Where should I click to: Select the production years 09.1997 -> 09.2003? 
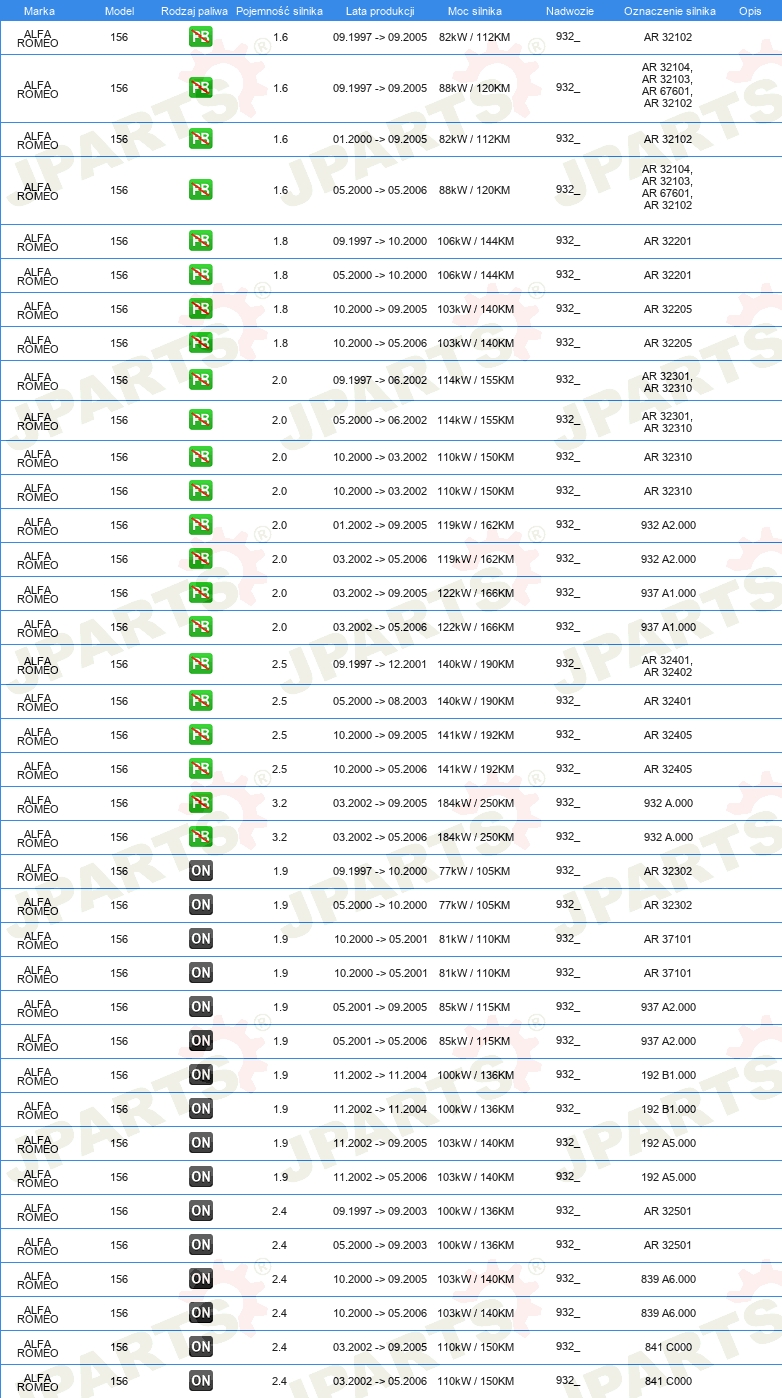click(380, 1211)
